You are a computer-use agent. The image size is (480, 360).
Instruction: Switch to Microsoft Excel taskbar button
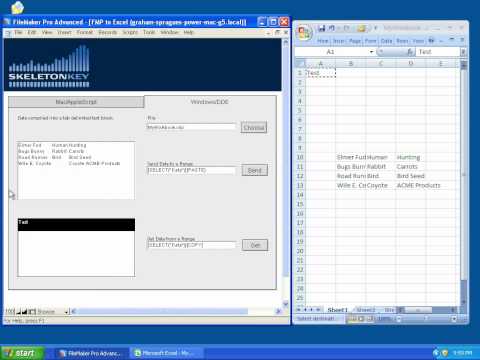(167, 353)
